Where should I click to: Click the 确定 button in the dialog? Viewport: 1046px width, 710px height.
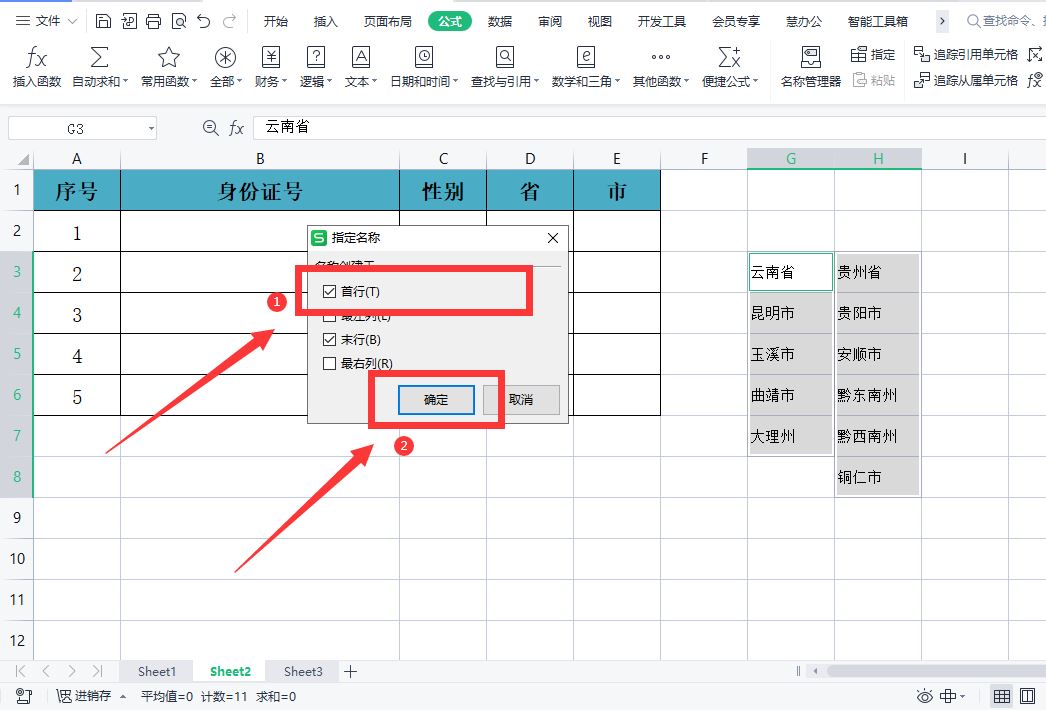(x=436, y=400)
